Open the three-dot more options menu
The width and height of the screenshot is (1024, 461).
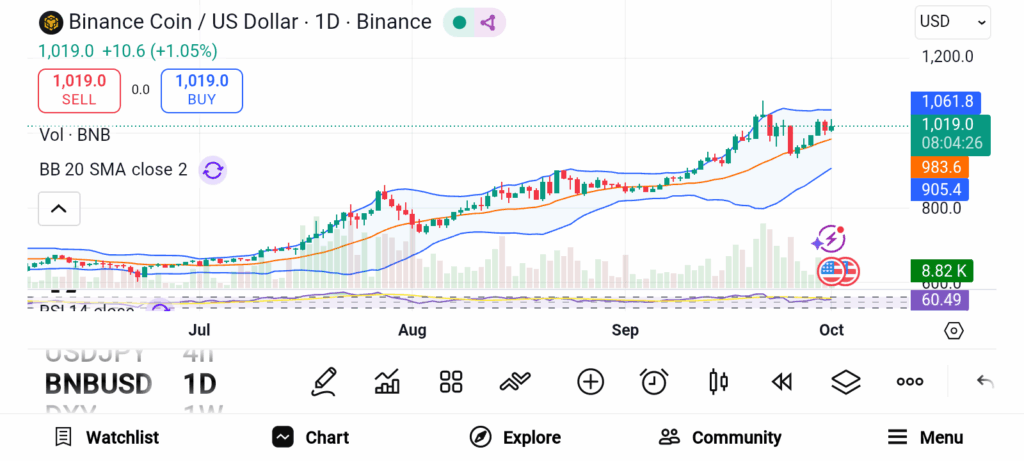(x=910, y=381)
